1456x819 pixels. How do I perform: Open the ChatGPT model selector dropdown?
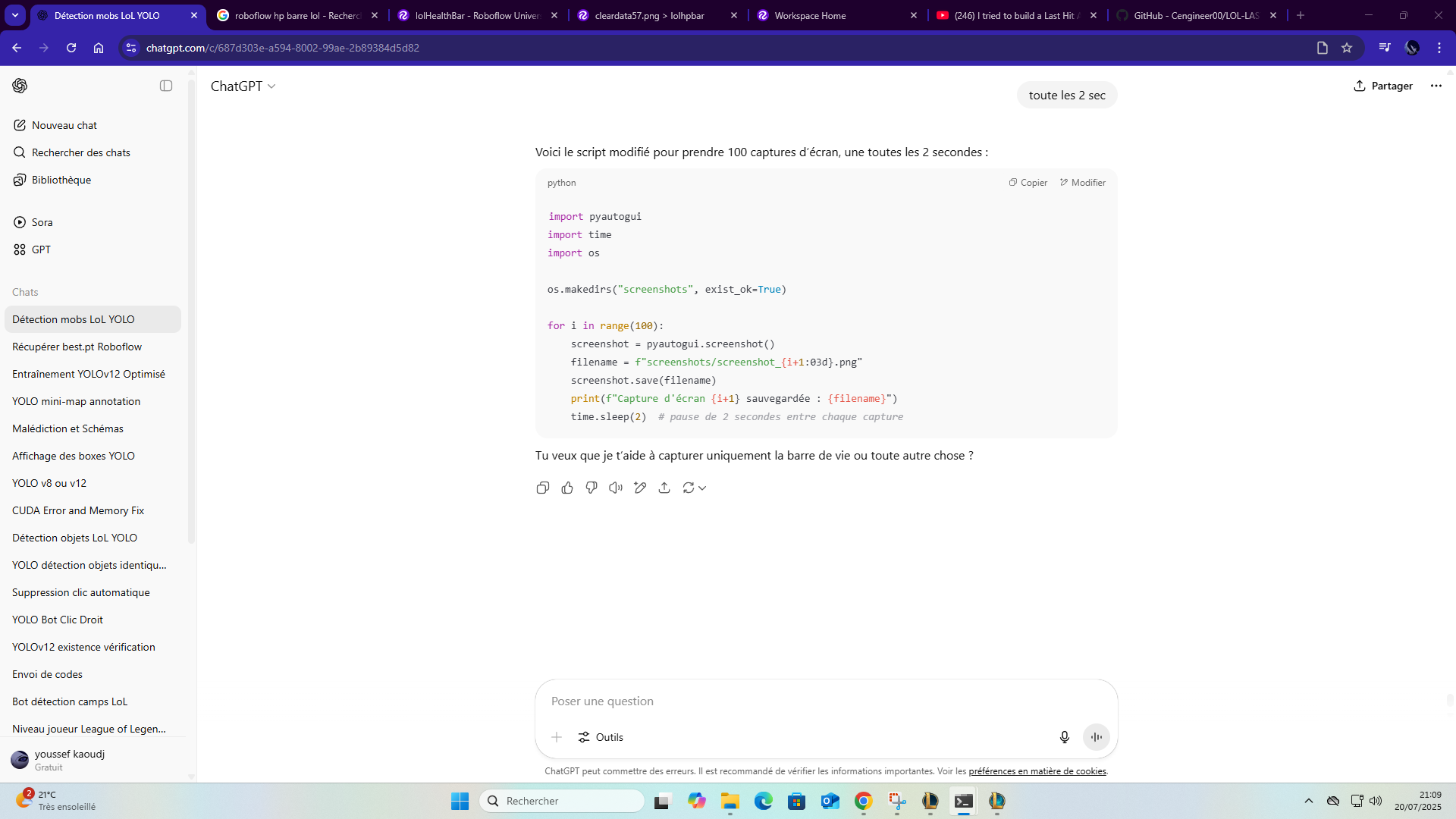point(243,86)
